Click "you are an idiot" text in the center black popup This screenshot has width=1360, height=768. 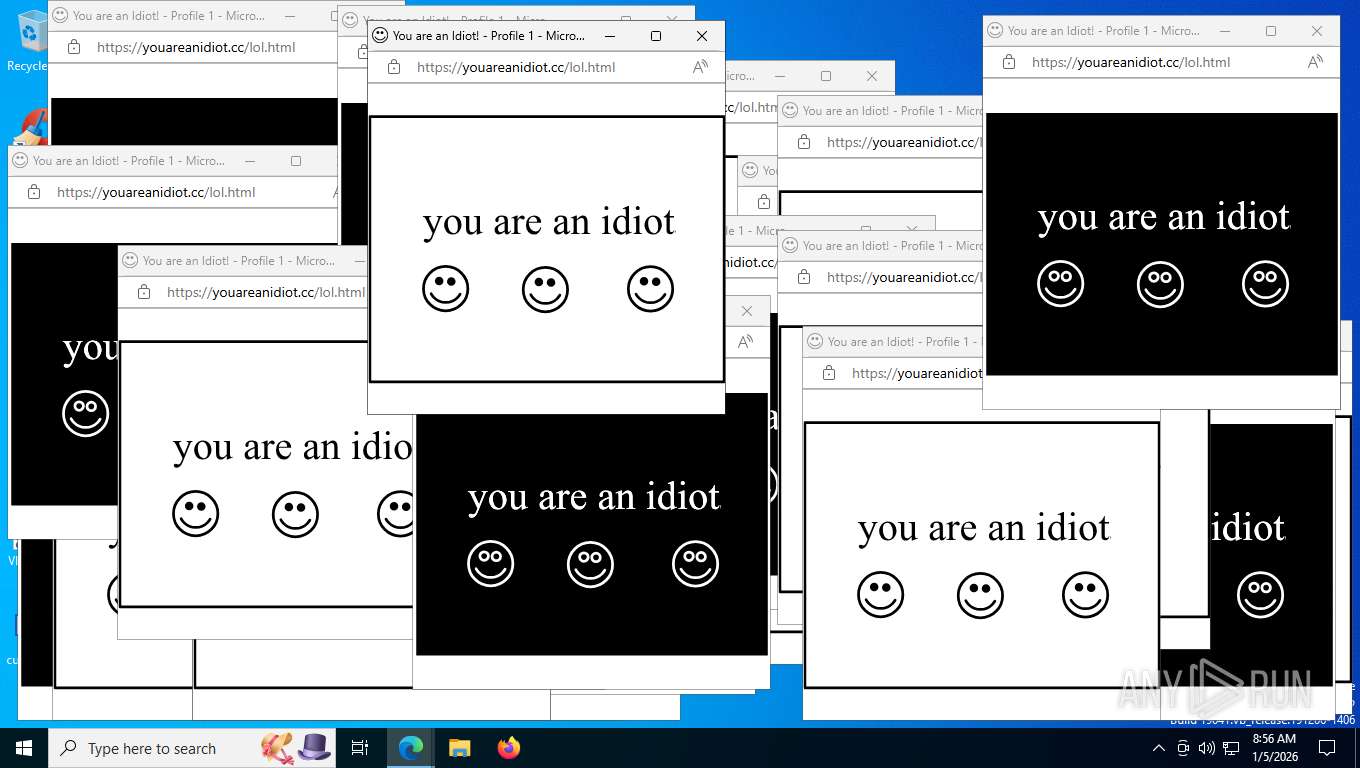(594, 496)
